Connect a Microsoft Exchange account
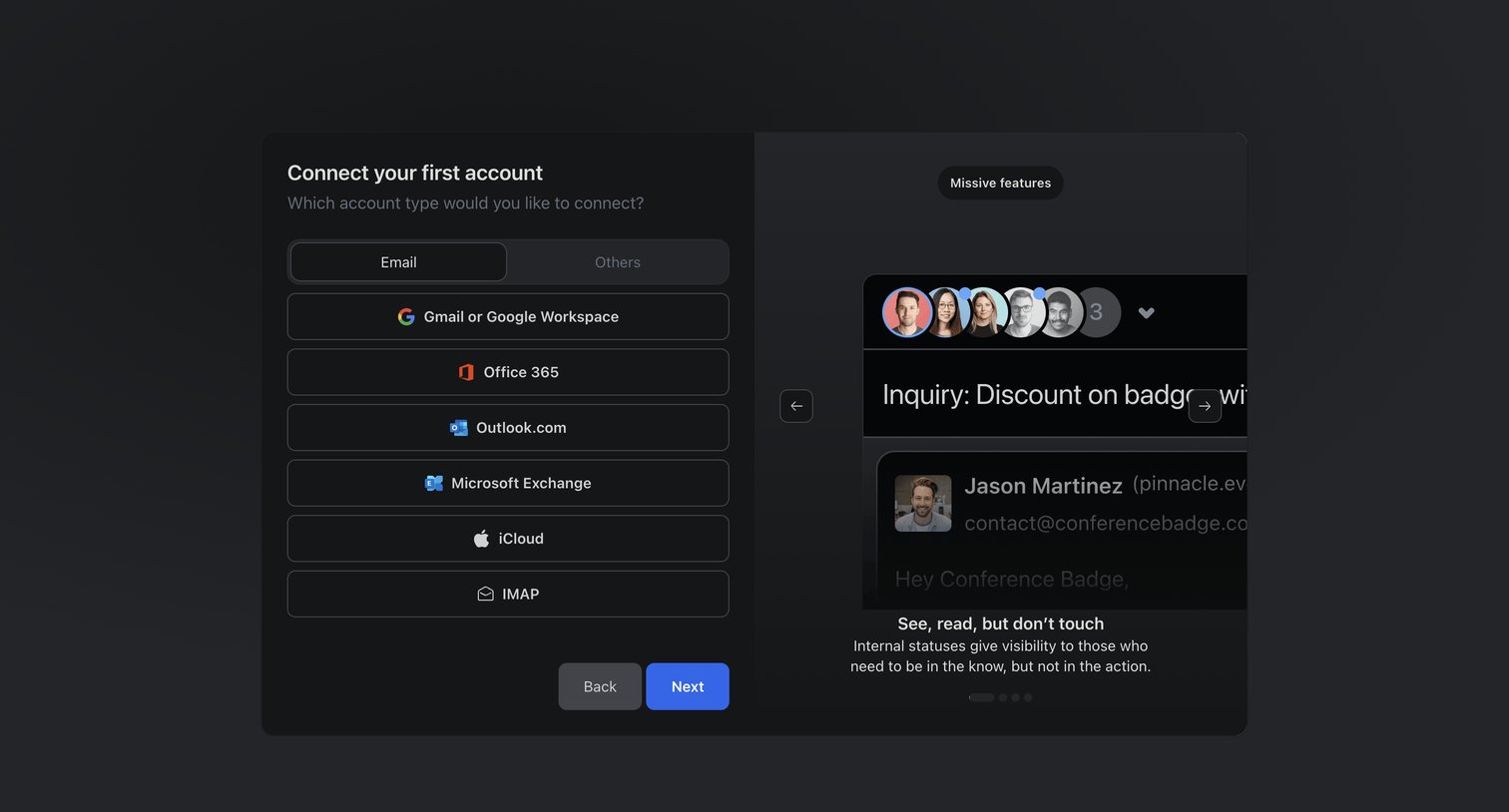 pos(508,483)
